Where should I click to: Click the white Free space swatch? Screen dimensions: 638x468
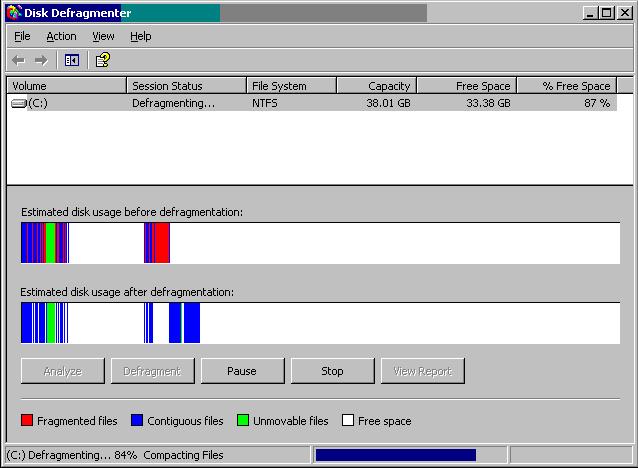(348, 420)
